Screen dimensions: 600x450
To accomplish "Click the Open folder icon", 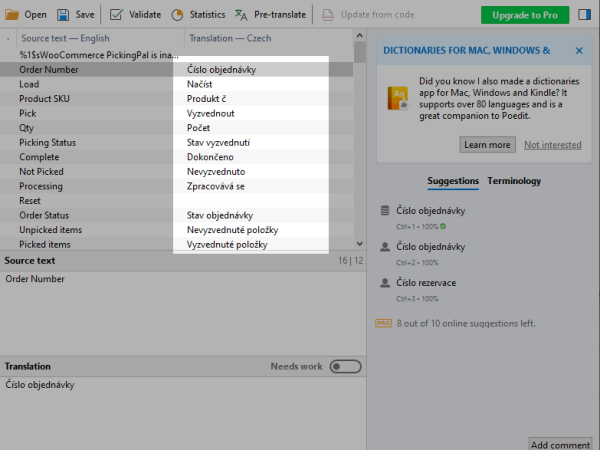I will [13, 15].
